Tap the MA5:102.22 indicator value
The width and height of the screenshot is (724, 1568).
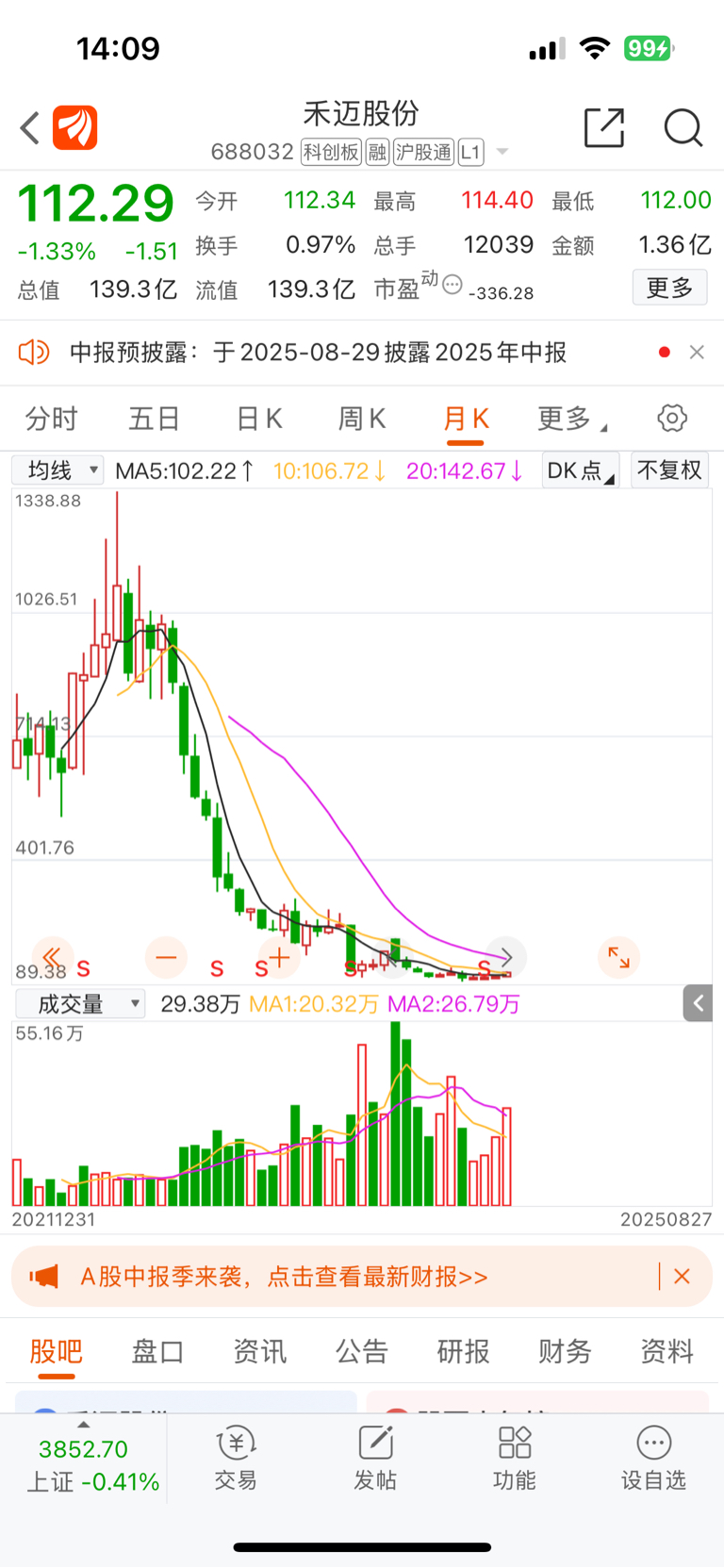coord(185,470)
